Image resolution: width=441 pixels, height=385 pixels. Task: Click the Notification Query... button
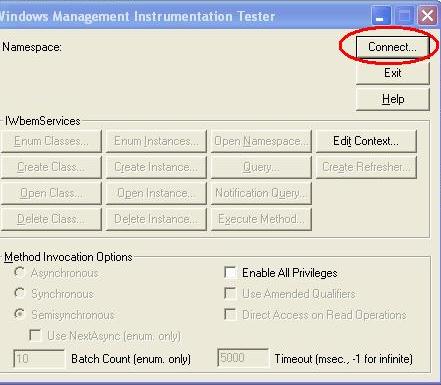(x=261, y=193)
